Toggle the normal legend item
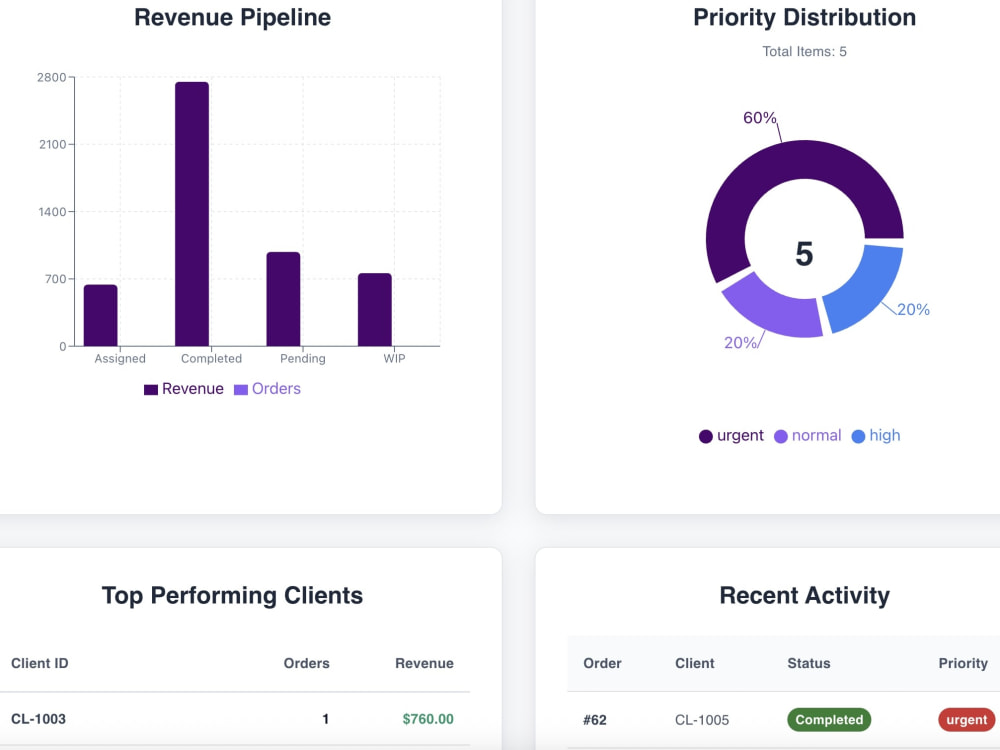The width and height of the screenshot is (1000, 750). 807,436
